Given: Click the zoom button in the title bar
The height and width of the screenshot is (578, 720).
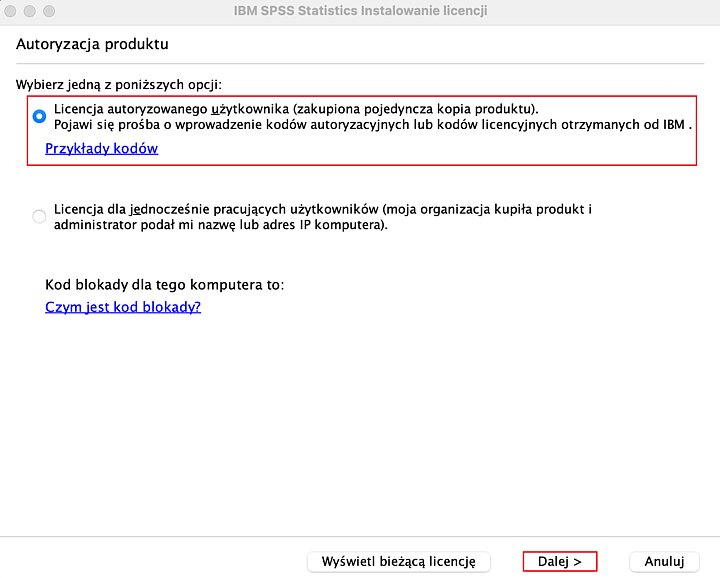Looking at the screenshot, I should (x=49, y=11).
